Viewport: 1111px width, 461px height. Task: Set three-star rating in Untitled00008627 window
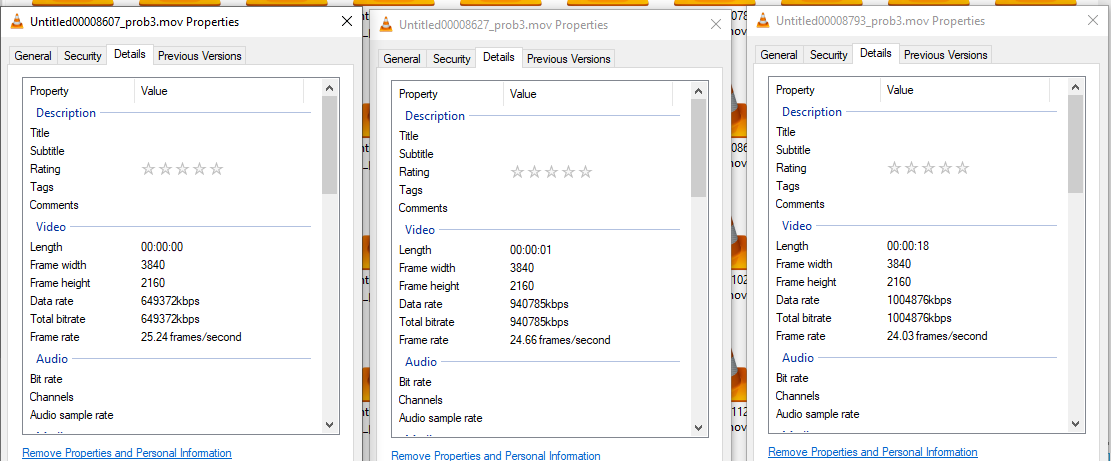551,172
